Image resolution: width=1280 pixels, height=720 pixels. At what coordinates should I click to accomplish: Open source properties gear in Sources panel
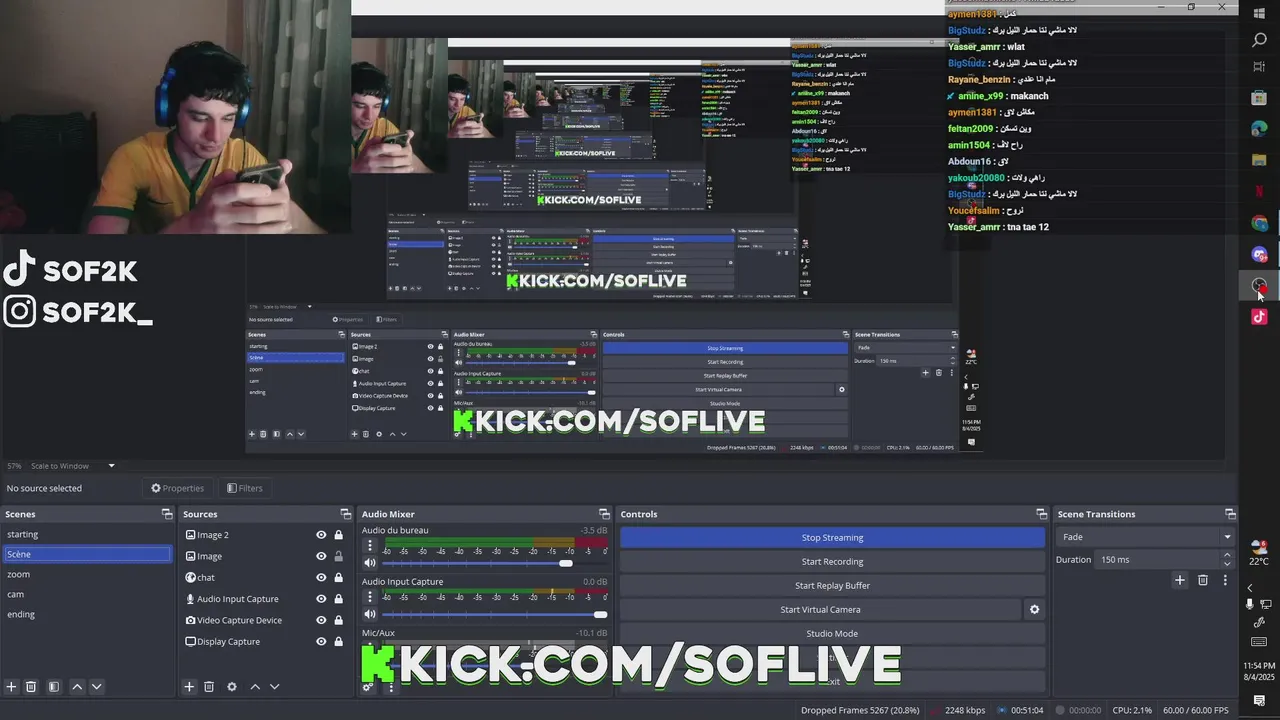(232, 687)
